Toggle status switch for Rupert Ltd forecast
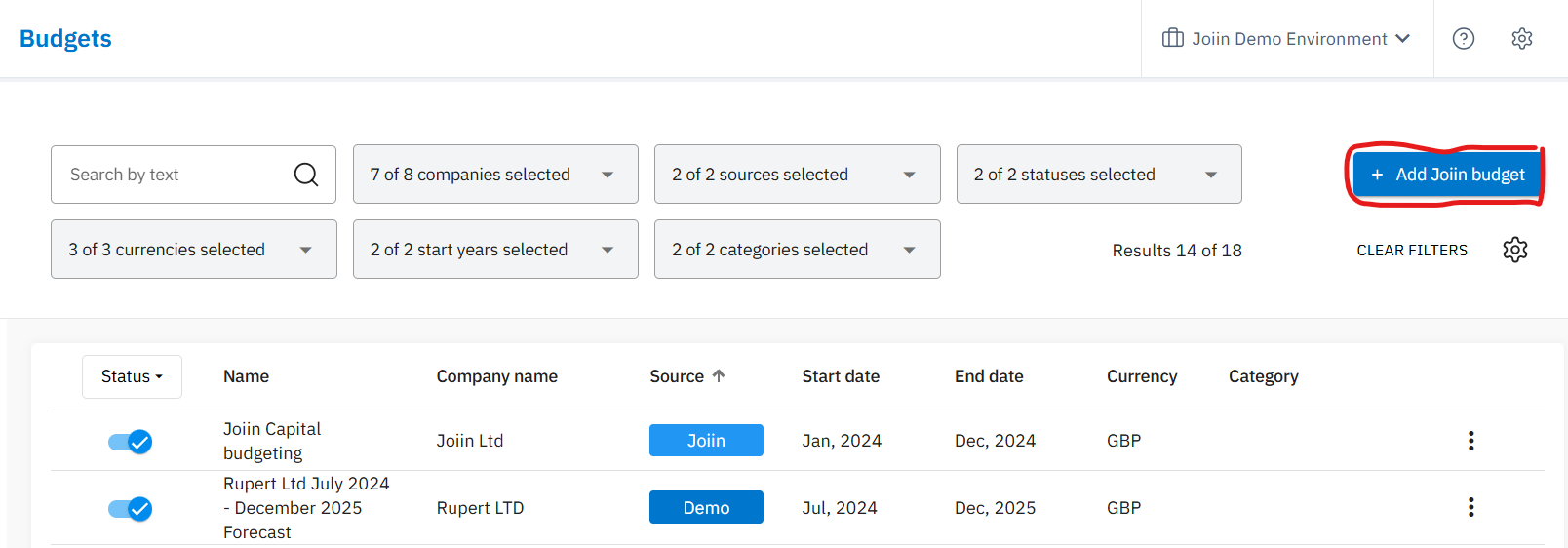This screenshot has height=548, width=1568. tap(130, 509)
